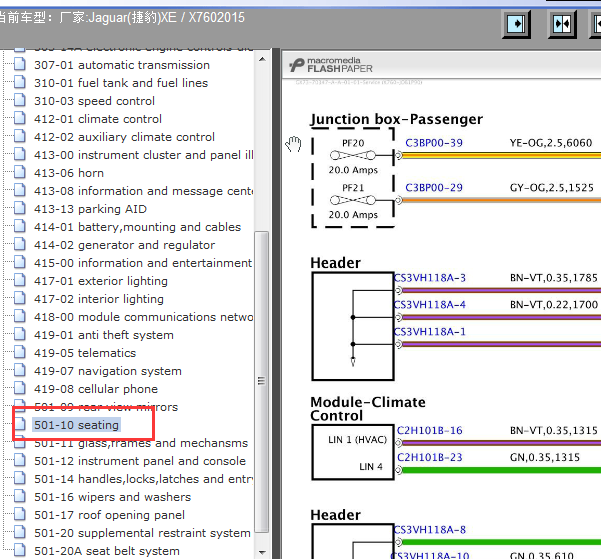Follow connector link CS3VH118A-3
601x559 pixels.
[x=430, y=278]
